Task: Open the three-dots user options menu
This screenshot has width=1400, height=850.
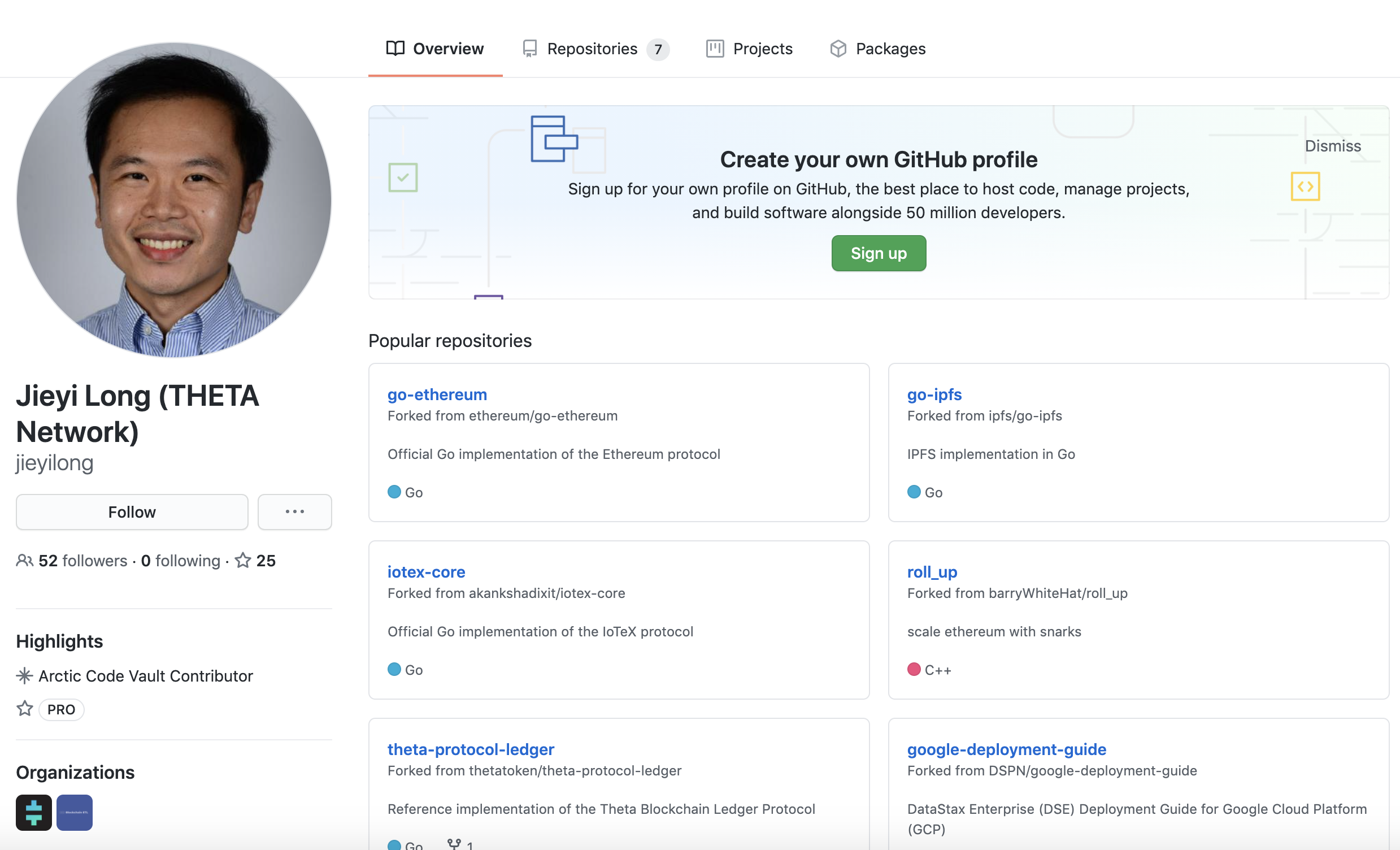Action: coord(294,511)
